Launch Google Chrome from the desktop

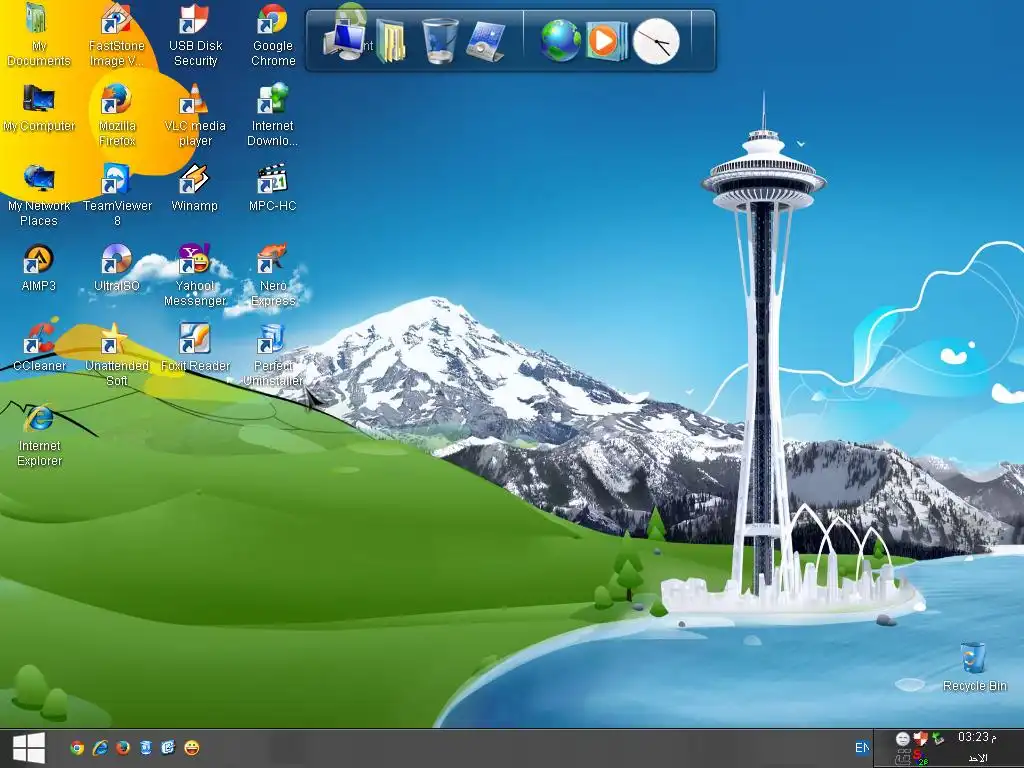tap(273, 34)
